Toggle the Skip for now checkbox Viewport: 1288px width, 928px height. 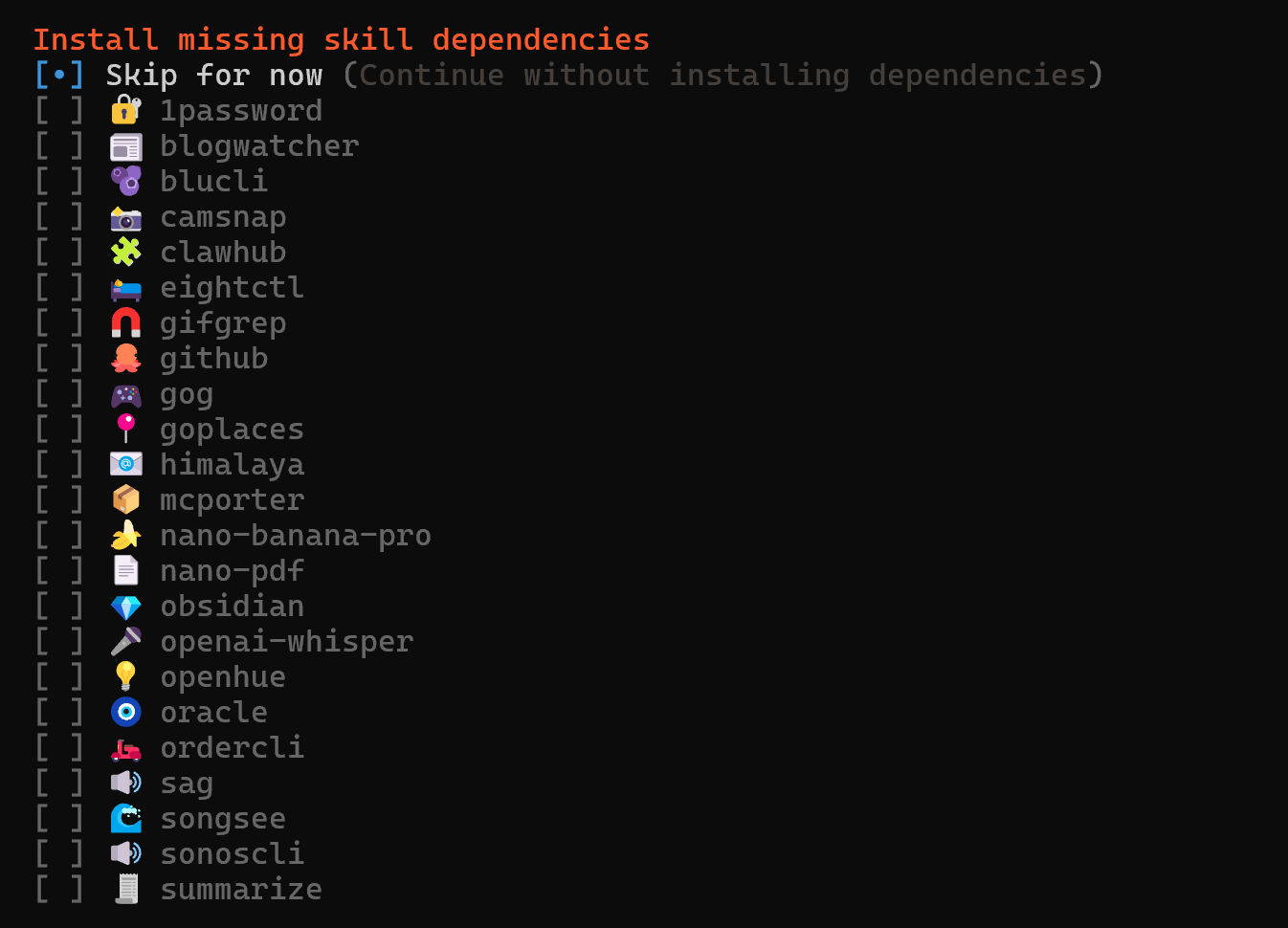[x=59, y=76]
